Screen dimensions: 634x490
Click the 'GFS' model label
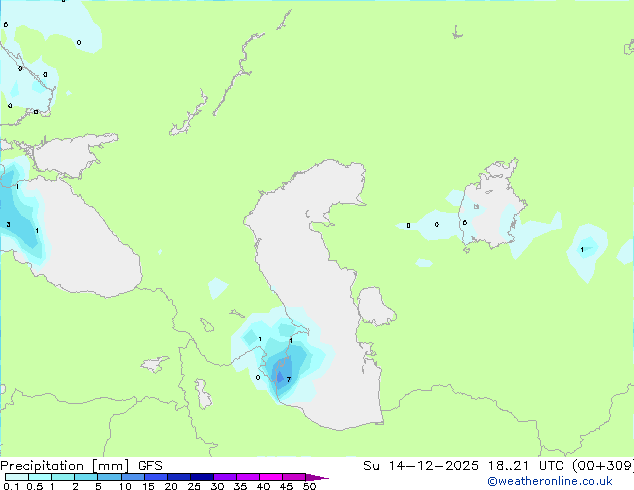tap(150, 466)
